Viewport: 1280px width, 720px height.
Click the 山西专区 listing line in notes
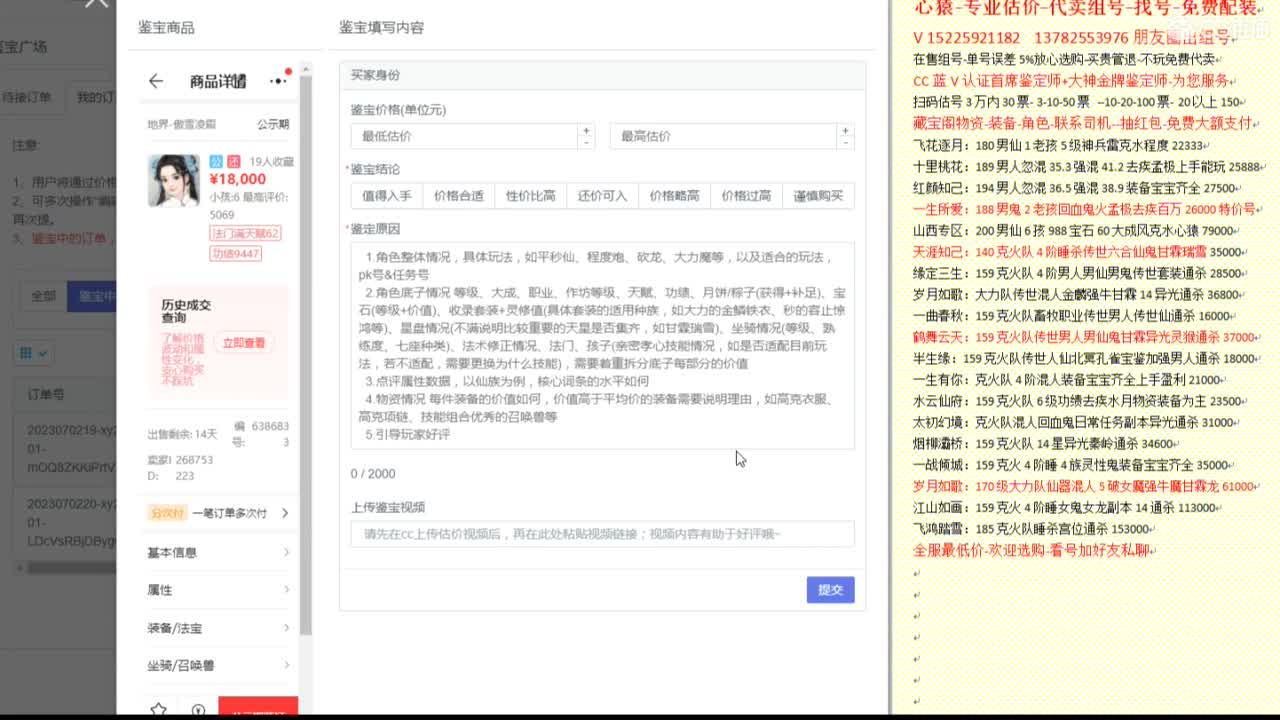[x=1077, y=230]
